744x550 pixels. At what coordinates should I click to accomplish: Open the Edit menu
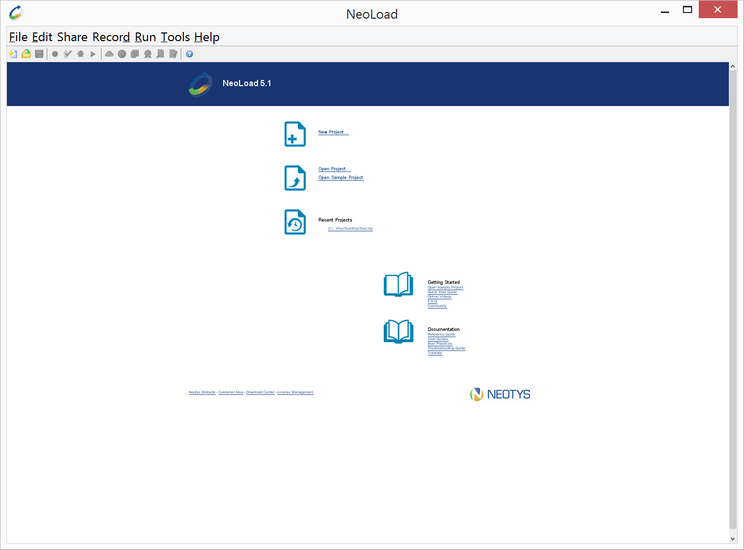[42, 37]
